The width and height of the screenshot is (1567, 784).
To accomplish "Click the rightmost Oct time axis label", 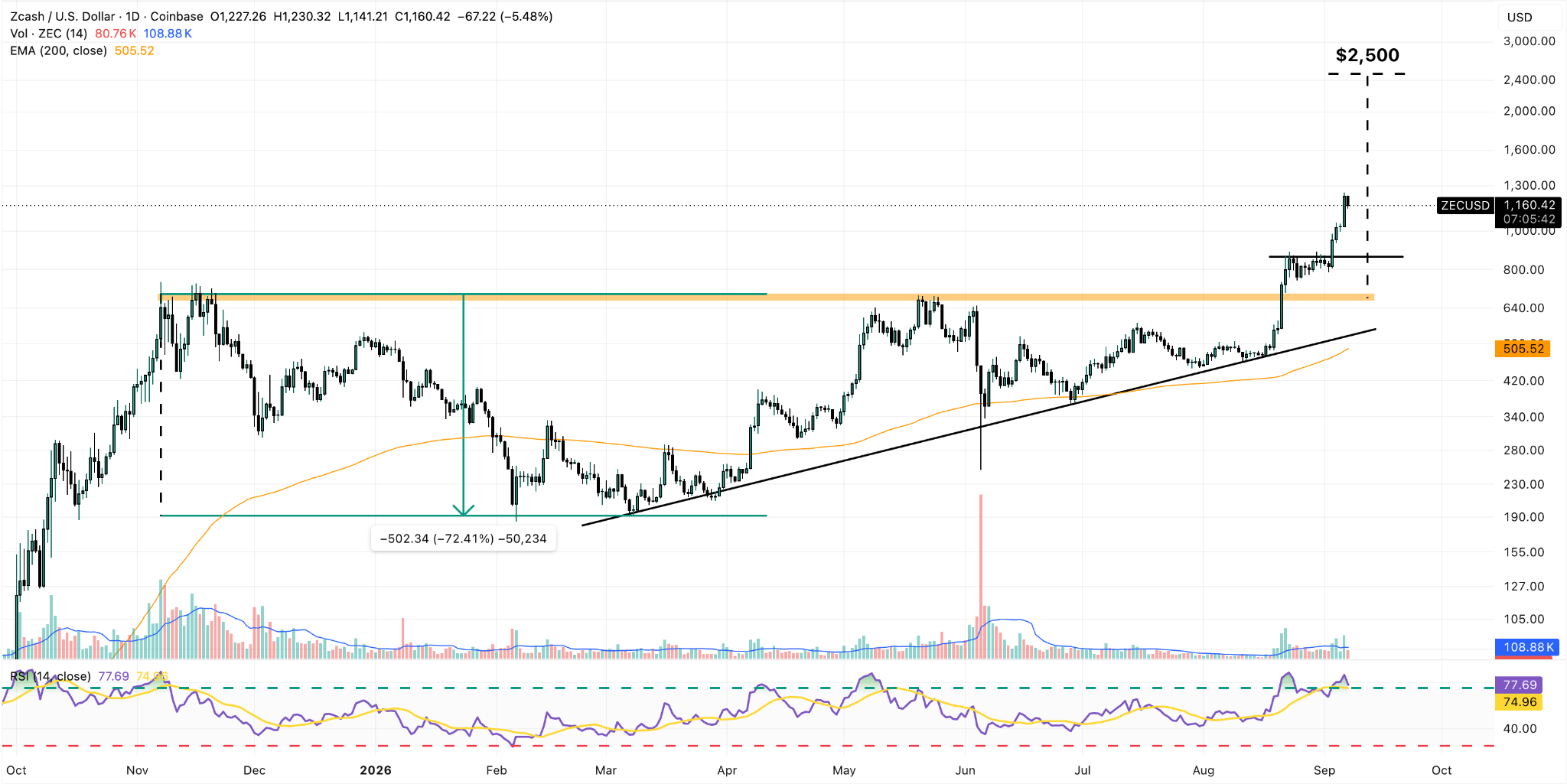I will pyautogui.click(x=1442, y=770).
